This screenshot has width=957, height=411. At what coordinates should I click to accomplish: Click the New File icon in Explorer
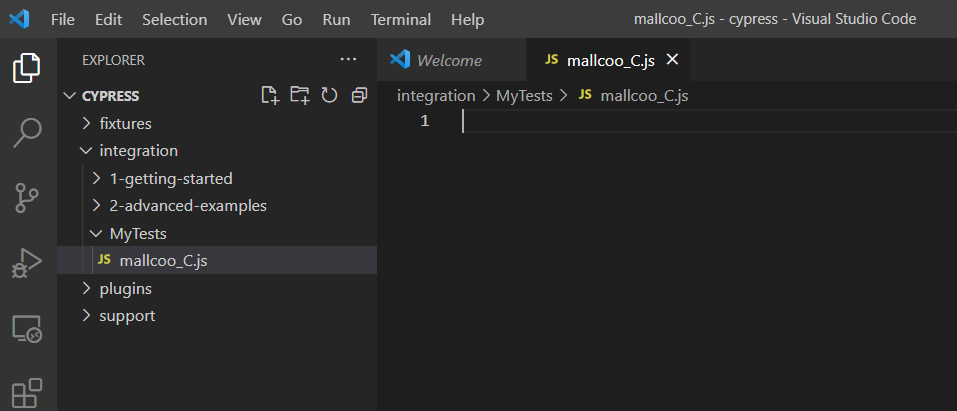pos(269,95)
